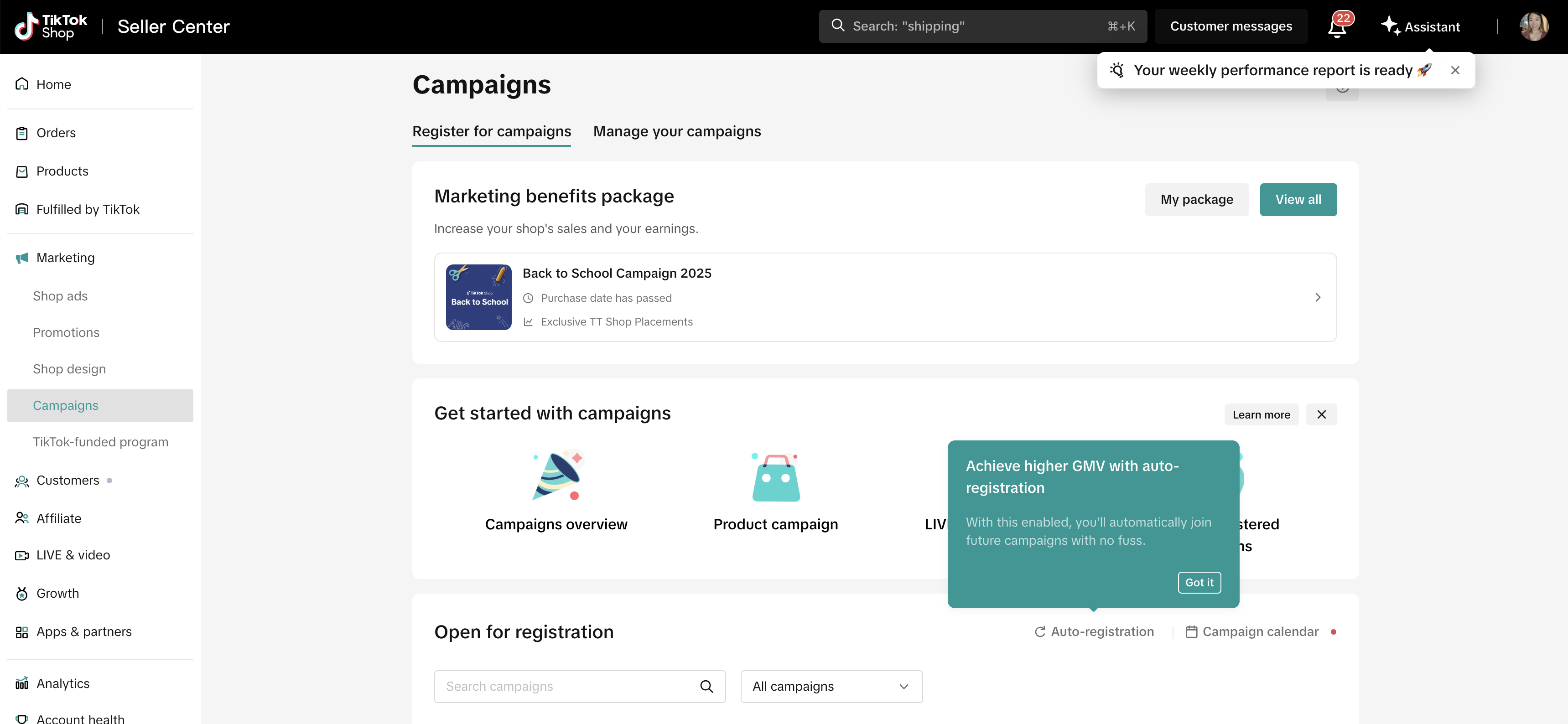Dismiss the weekly performance report notification
This screenshot has height=724, width=1568.
1455,71
